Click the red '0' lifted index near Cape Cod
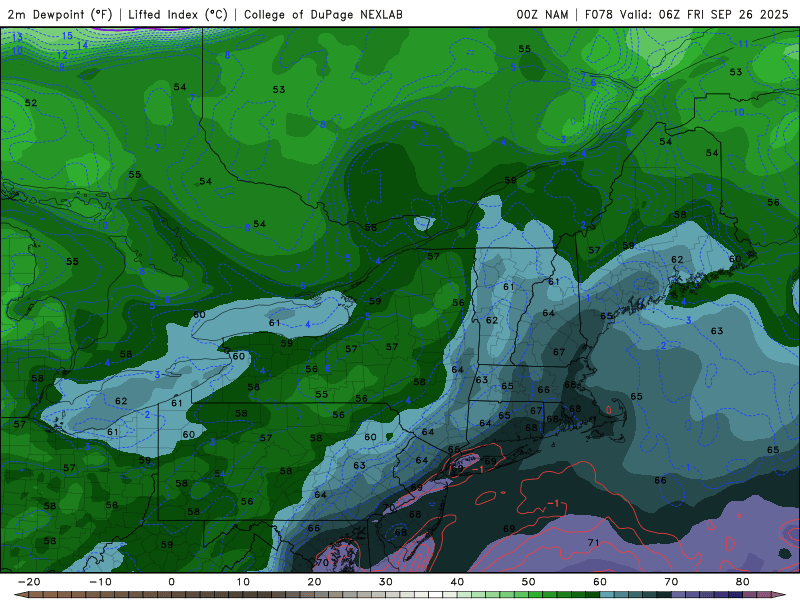 click(609, 410)
